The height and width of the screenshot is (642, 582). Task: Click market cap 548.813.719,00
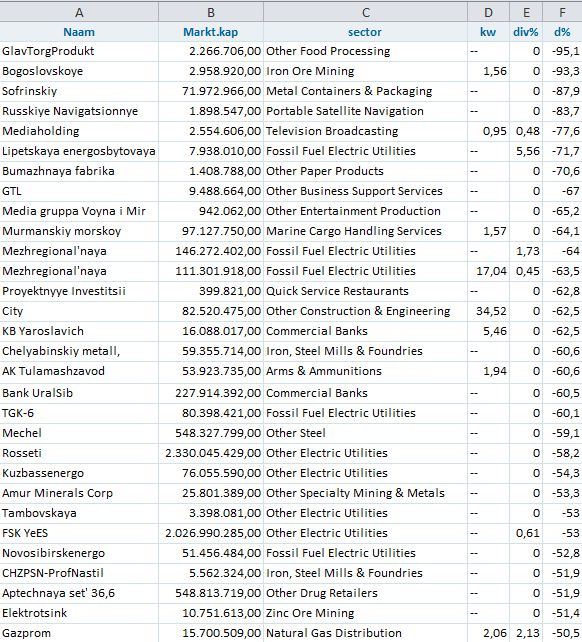click(x=211, y=594)
